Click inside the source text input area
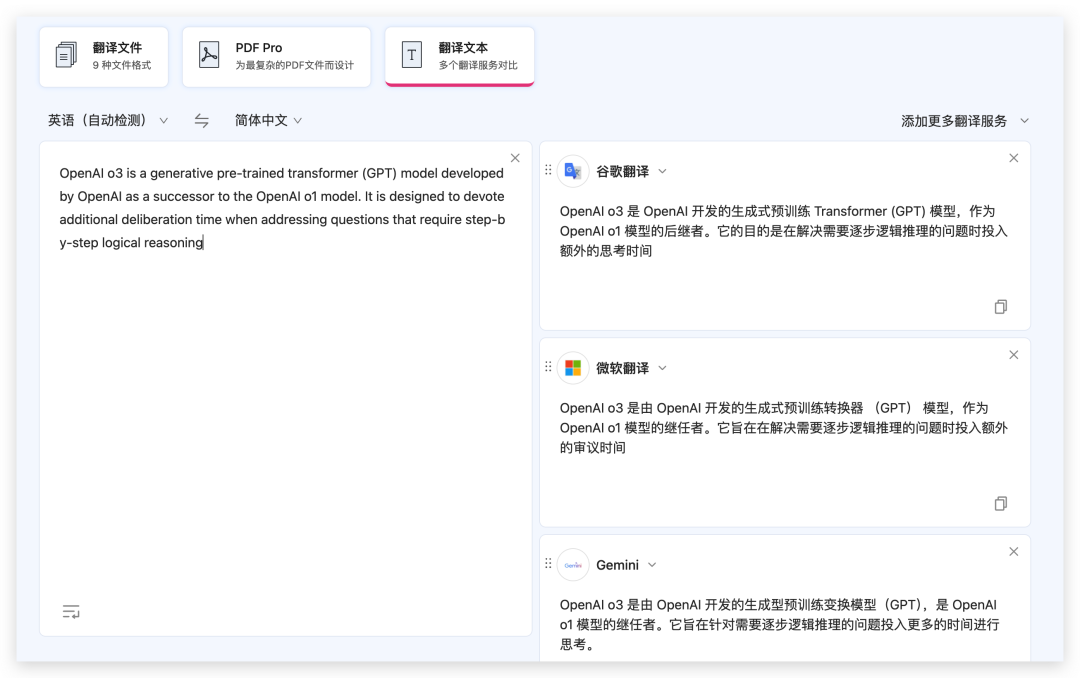The width and height of the screenshot is (1080, 678). (x=285, y=420)
